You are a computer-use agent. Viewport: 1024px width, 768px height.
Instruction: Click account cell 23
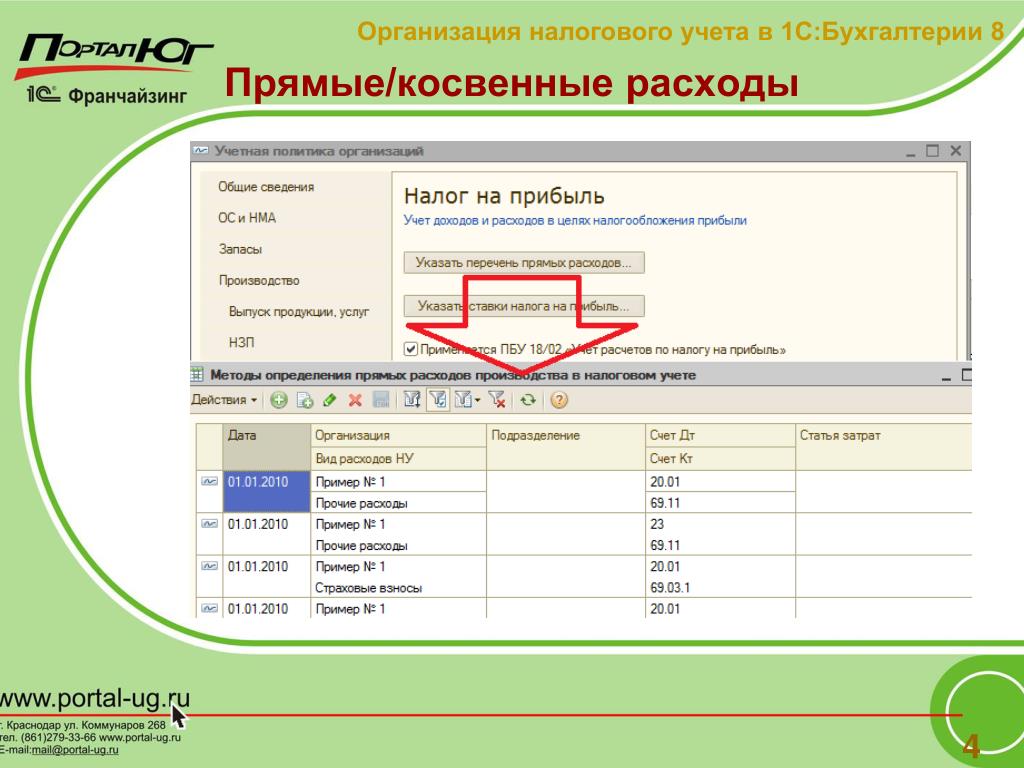[x=720, y=524]
